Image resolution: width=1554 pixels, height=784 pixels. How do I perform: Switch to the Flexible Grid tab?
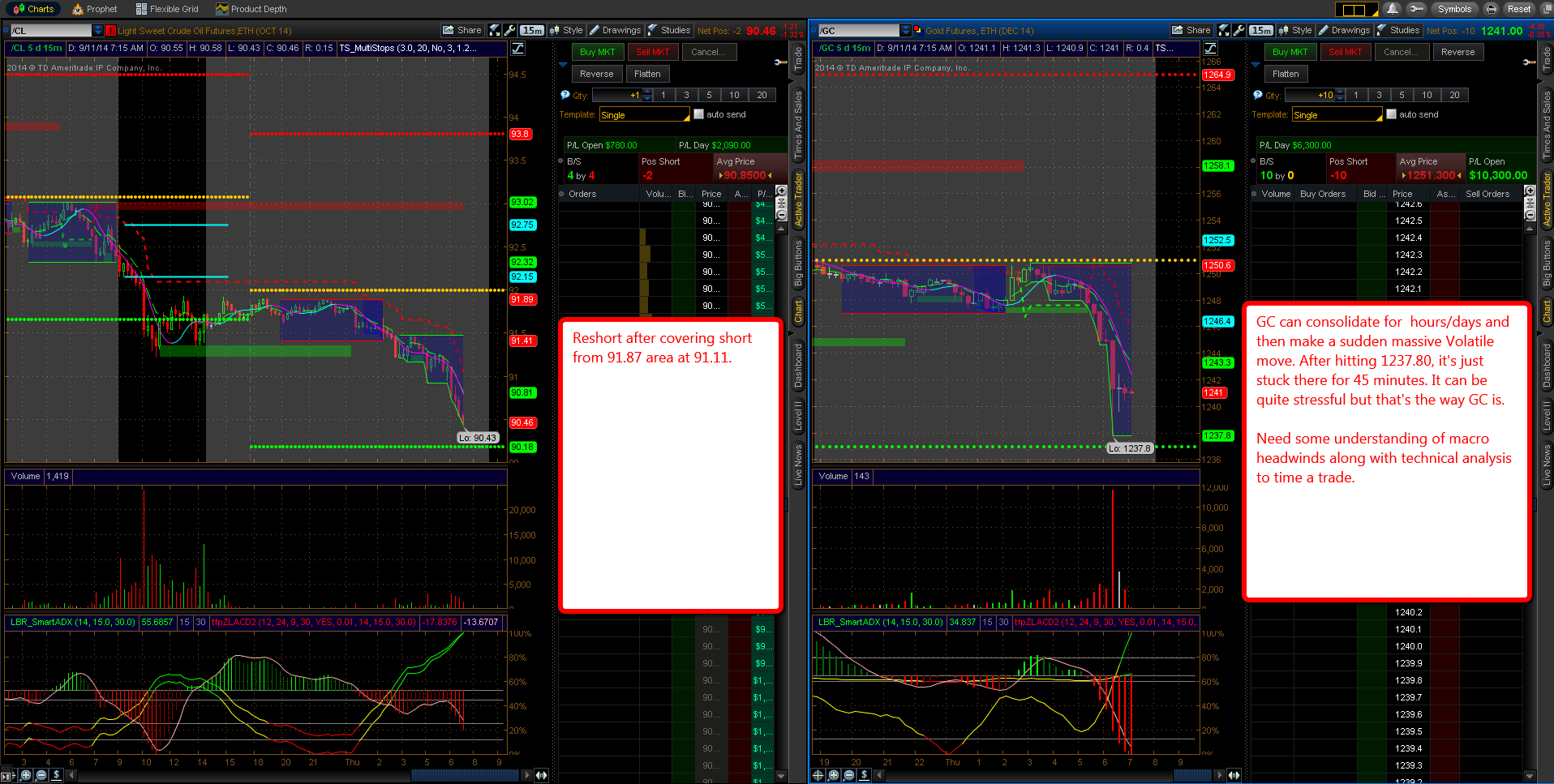pos(167,9)
